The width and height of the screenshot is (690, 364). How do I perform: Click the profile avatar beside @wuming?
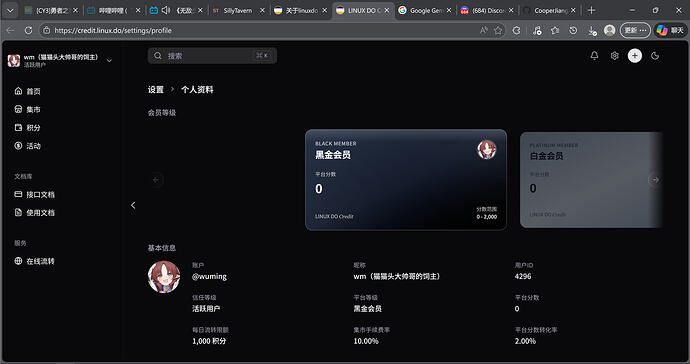[x=164, y=277]
